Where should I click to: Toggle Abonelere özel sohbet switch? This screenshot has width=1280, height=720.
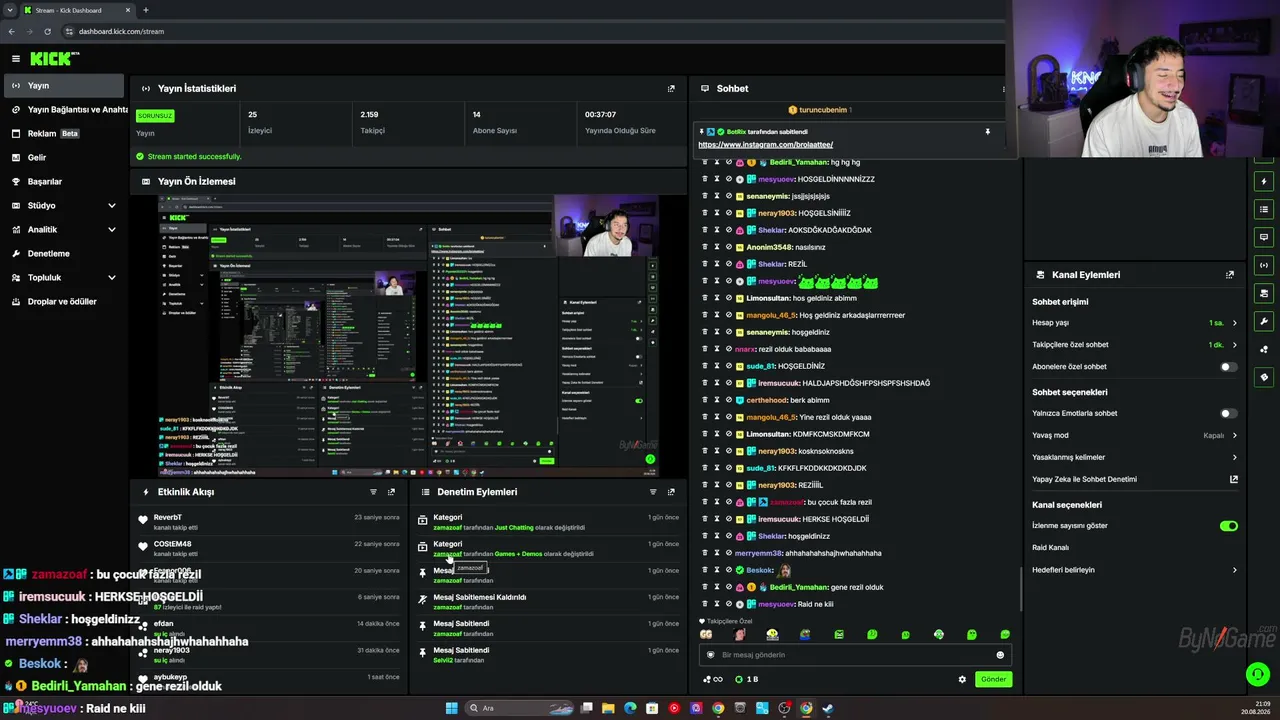point(1228,367)
